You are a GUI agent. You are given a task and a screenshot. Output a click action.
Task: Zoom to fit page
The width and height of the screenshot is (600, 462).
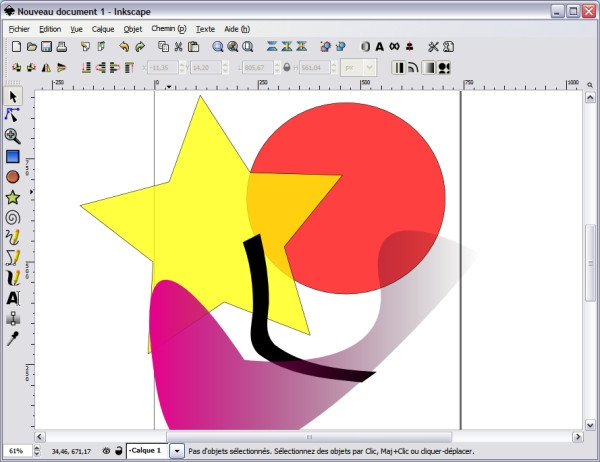pyautogui.click(x=248, y=47)
